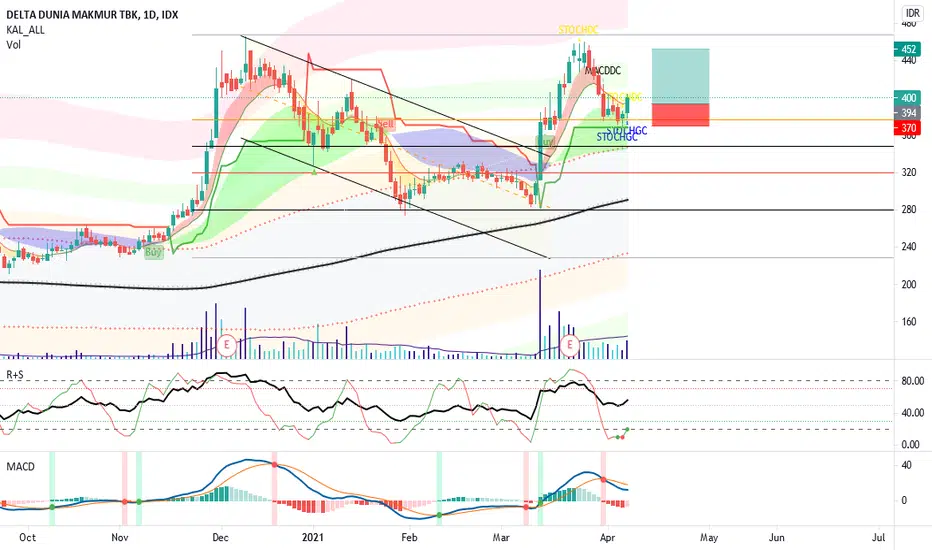Click the Mar label on time axis
The image size is (932, 550).
[x=501, y=538]
